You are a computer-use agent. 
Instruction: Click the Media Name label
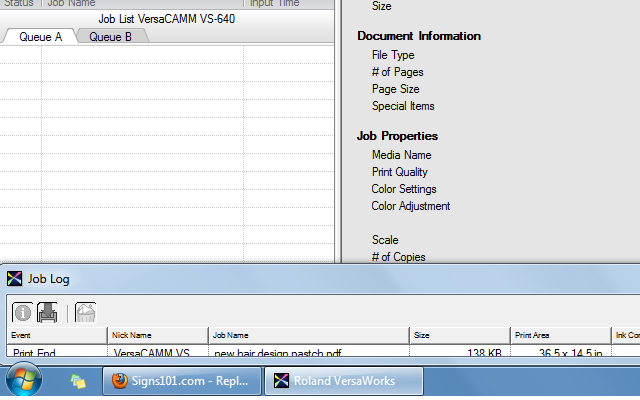coord(402,155)
